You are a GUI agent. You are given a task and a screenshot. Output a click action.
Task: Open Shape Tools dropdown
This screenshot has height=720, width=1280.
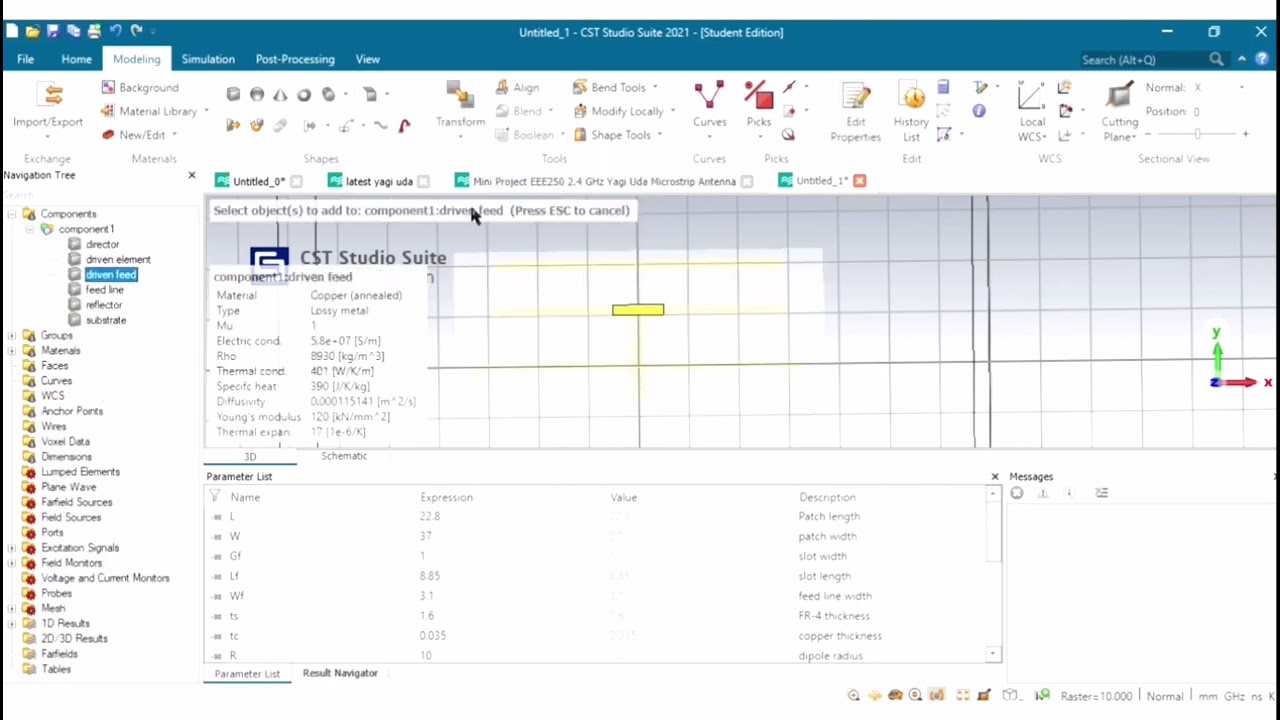[617, 135]
